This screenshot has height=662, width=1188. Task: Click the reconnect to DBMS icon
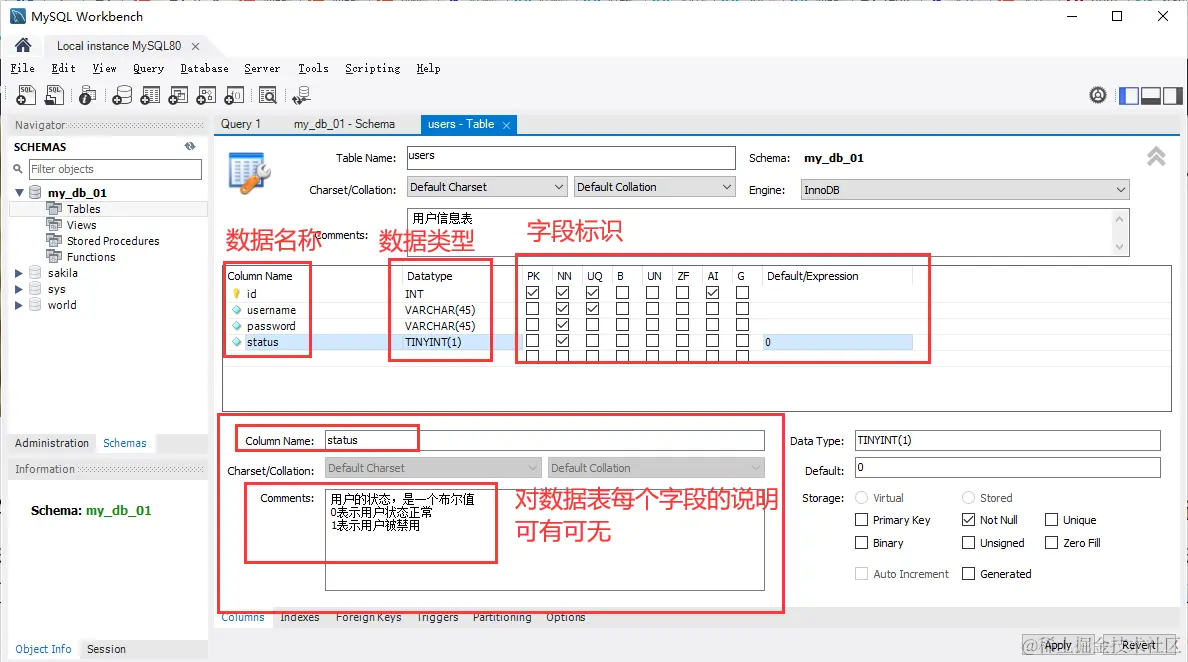coord(302,95)
